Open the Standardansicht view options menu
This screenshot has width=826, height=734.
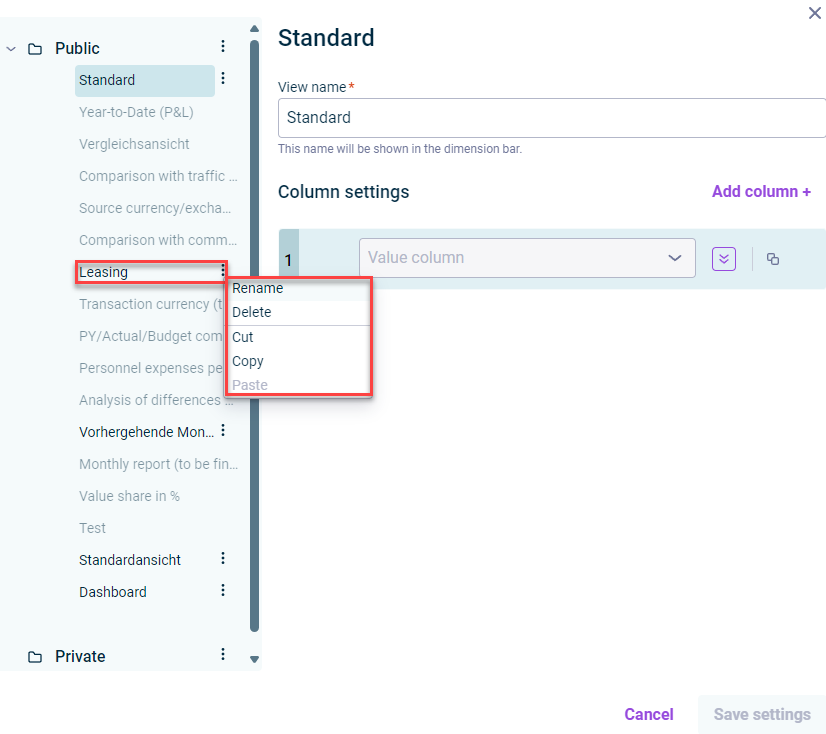click(x=222, y=559)
